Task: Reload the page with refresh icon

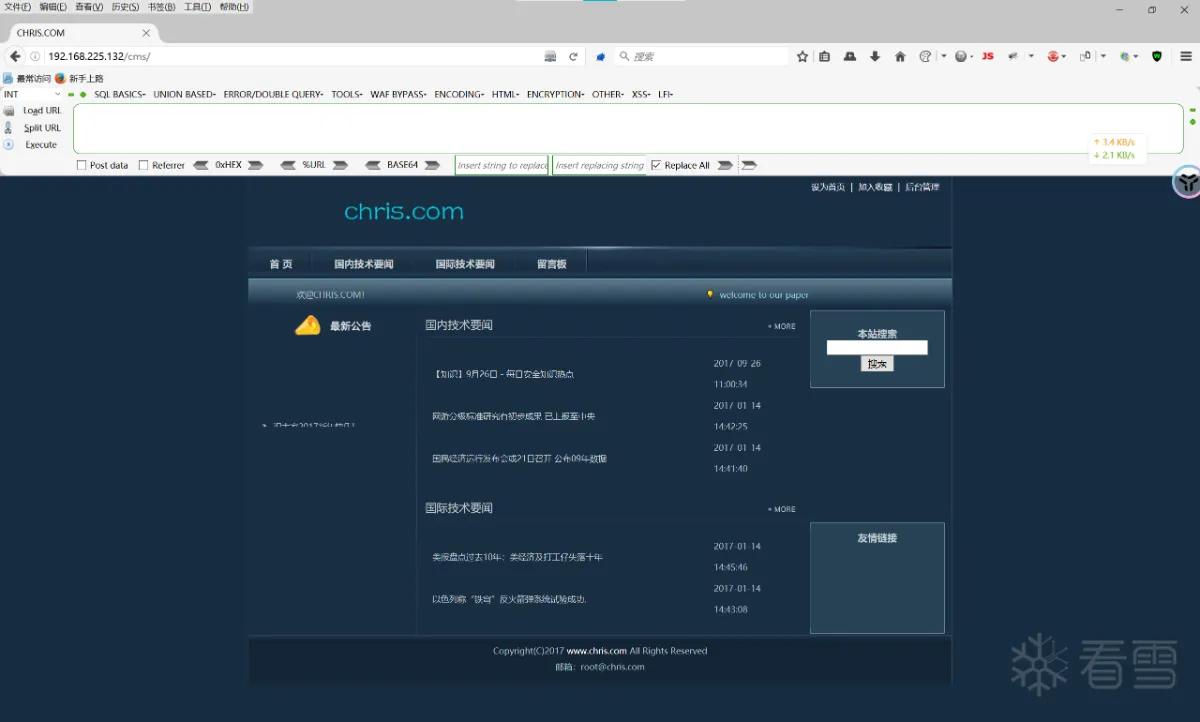Action: 573,57
